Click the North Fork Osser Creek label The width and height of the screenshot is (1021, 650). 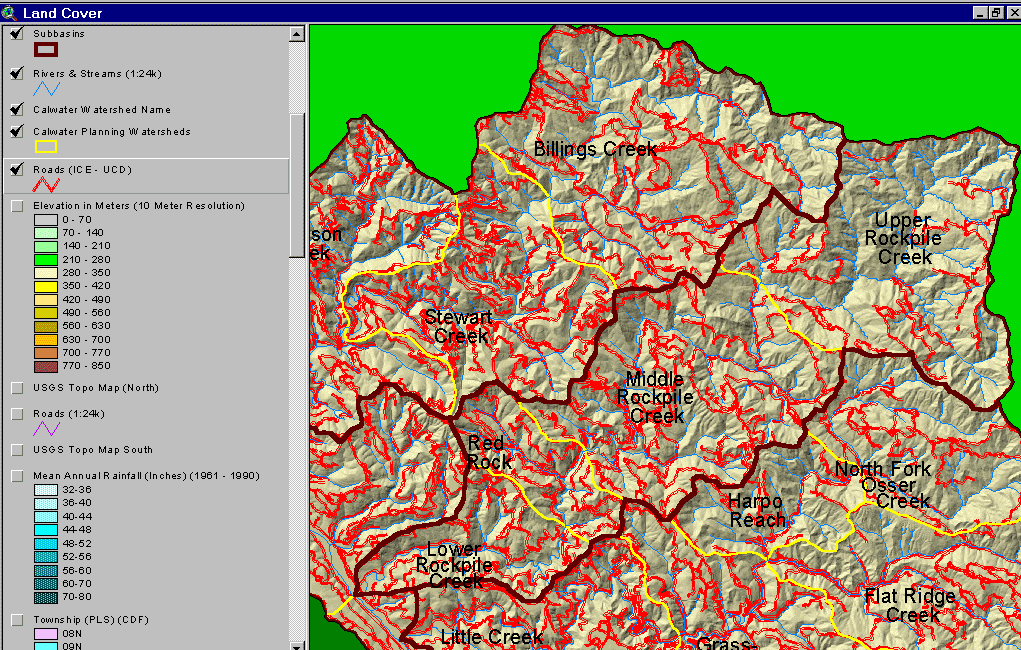tap(883, 485)
